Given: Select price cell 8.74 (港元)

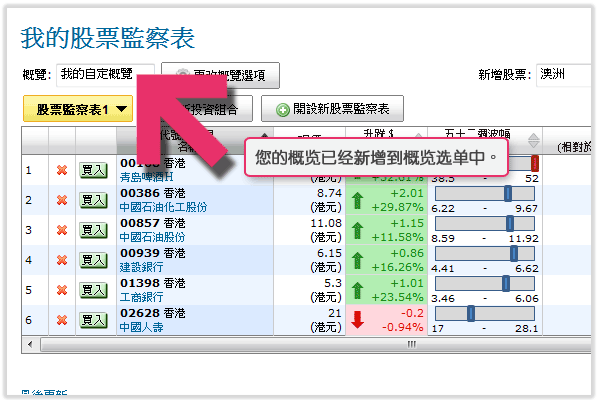Looking at the screenshot, I should pyautogui.click(x=310, y=200).
